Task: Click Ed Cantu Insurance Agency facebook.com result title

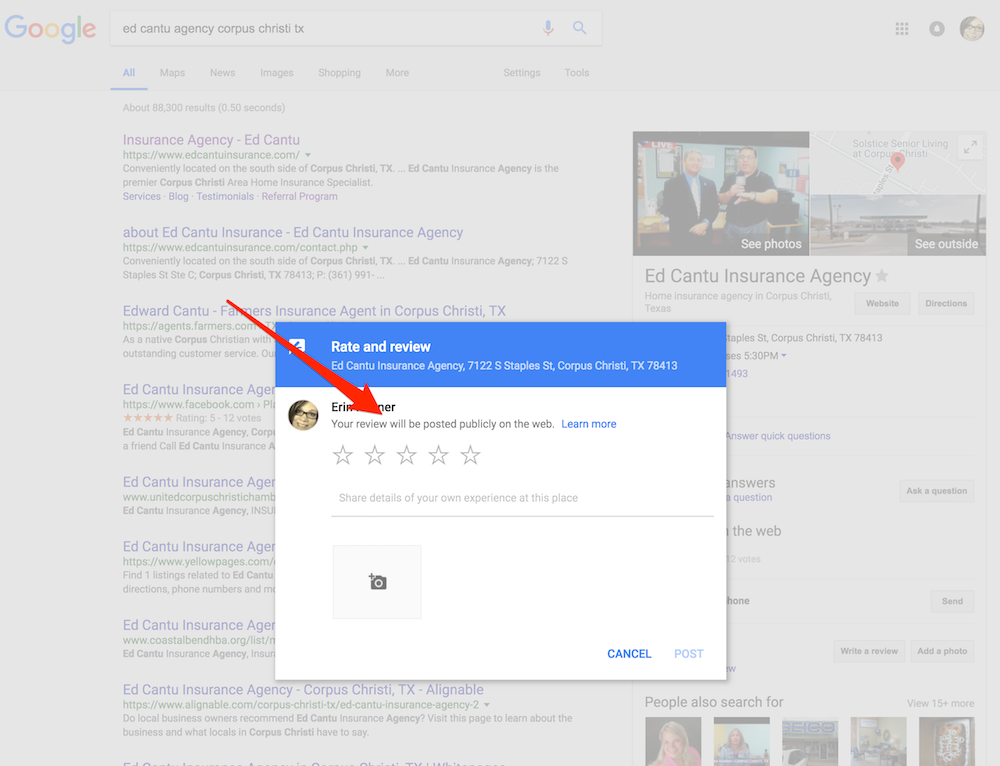Action: point(198,389)
